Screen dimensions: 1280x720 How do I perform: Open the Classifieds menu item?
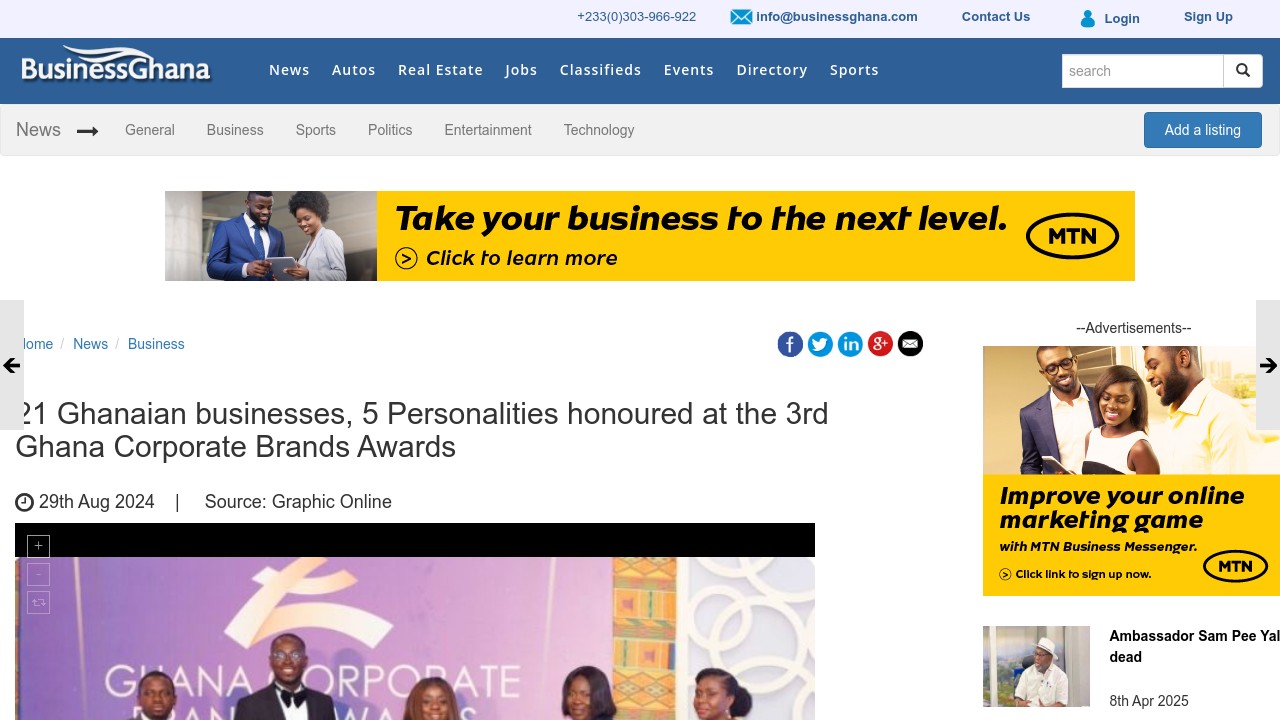click(x=600, y=70)
